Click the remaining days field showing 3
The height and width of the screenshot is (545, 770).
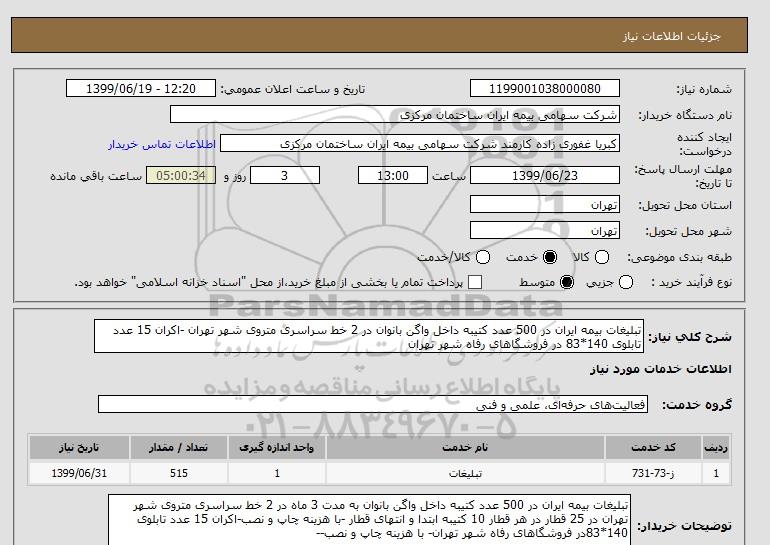pyautogui.click(x=285, y=175)
